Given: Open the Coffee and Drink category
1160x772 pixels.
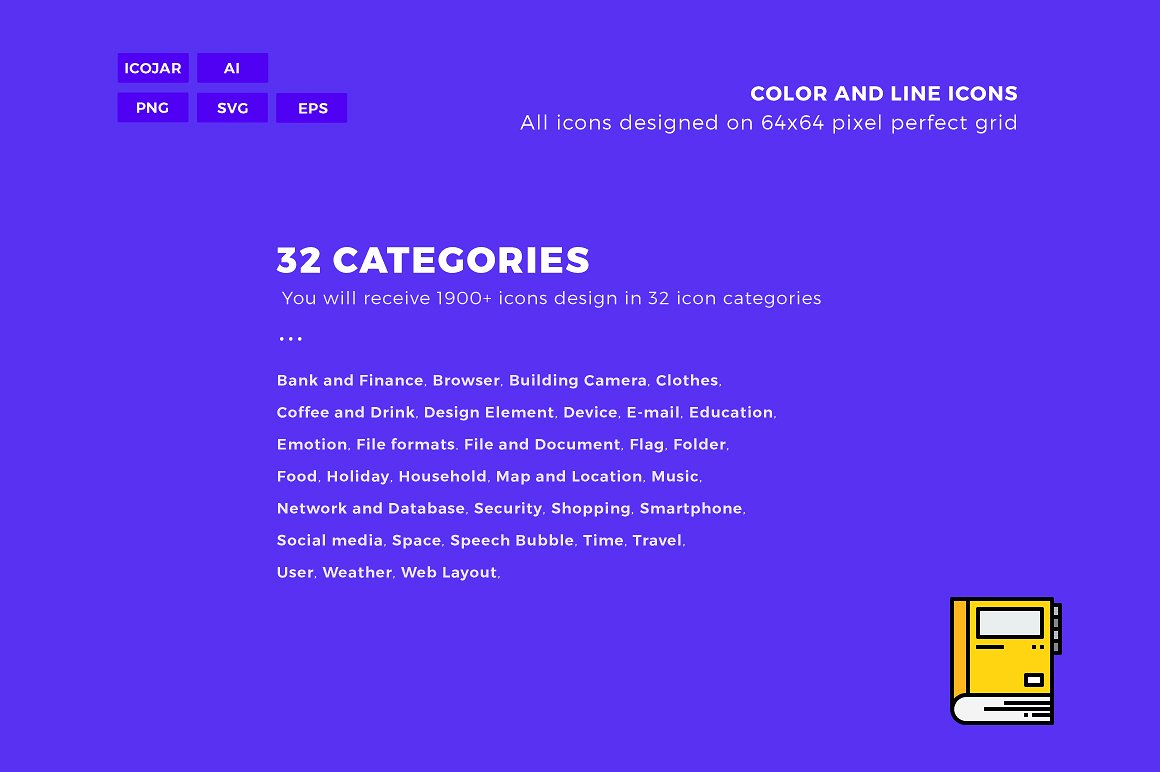Looking at the screenshot, I should tap(346, 412).
